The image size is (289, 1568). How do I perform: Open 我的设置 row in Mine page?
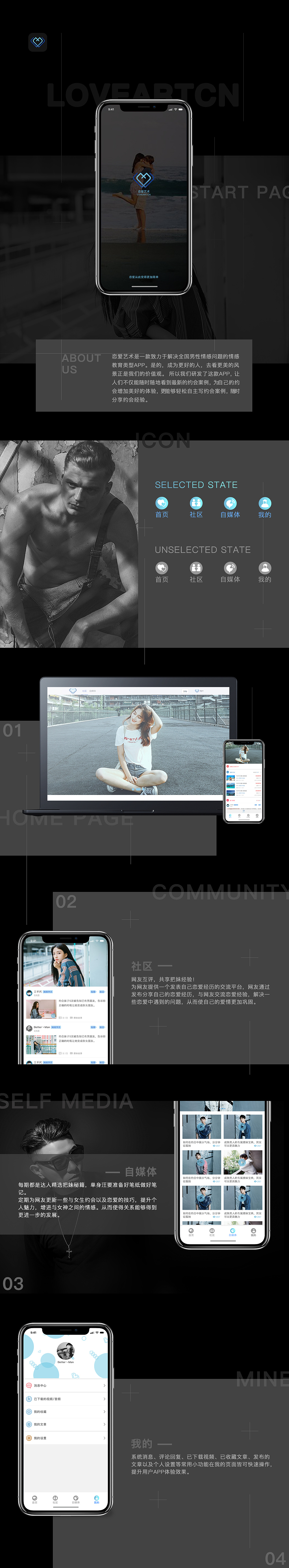[x=66, y=1438]
